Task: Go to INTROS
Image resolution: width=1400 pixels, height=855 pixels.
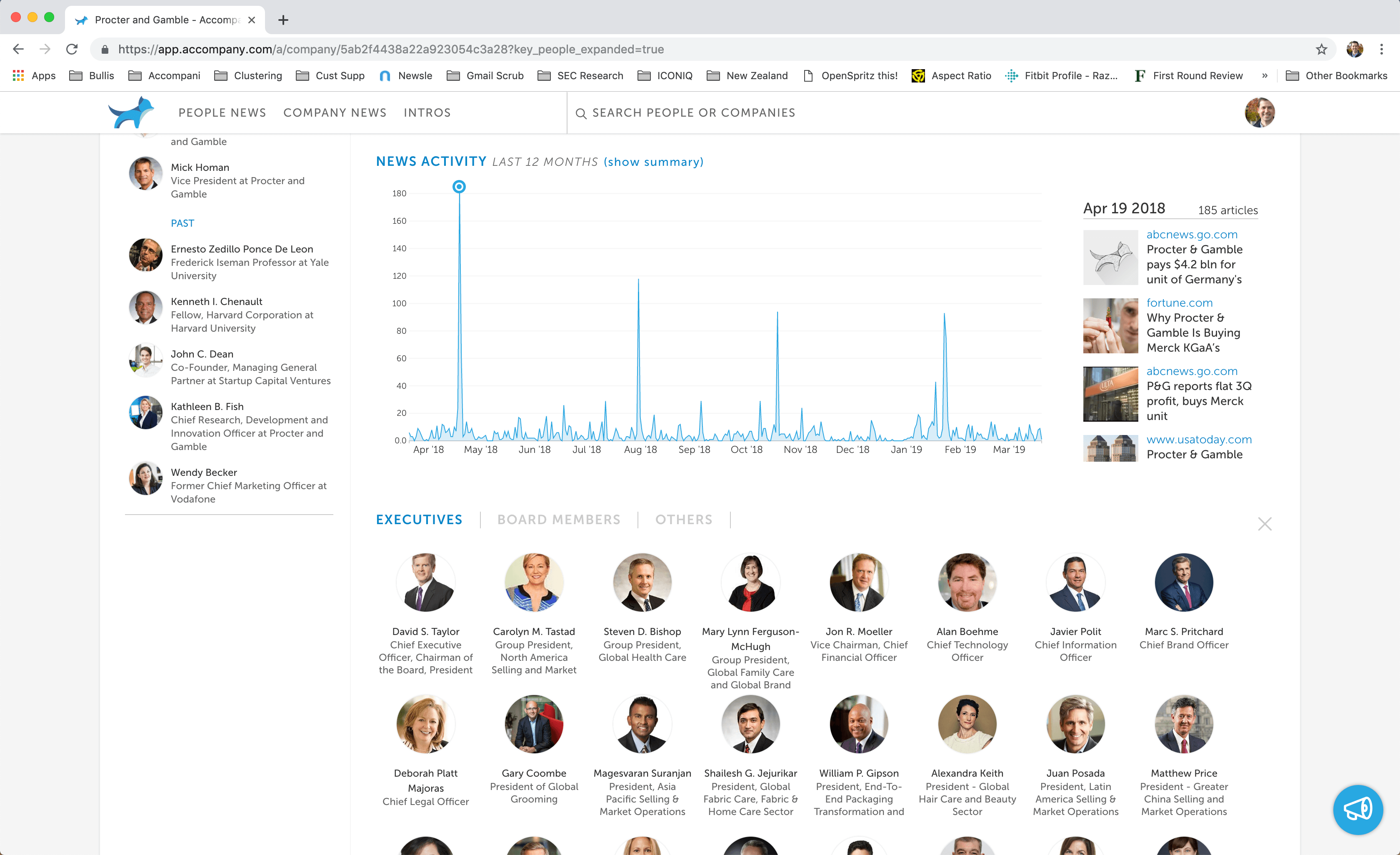Action: tap(427, 112)
